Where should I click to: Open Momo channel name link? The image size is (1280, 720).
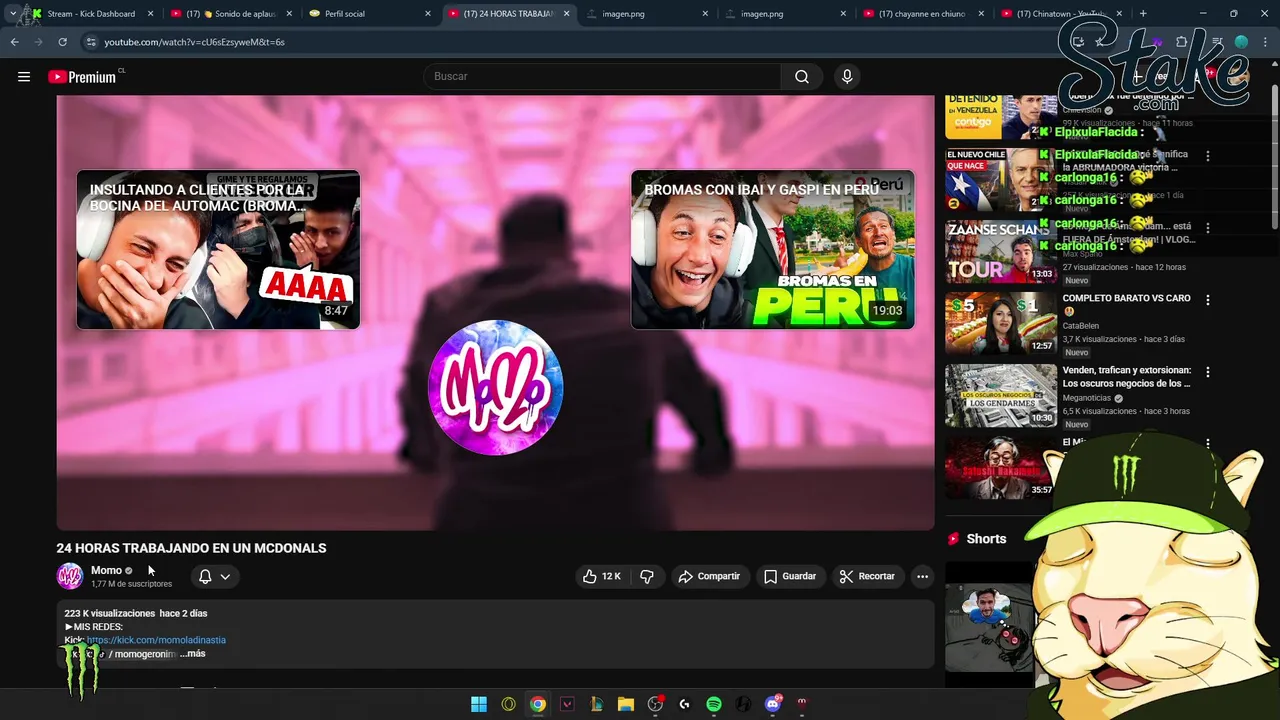click(106, 570)
